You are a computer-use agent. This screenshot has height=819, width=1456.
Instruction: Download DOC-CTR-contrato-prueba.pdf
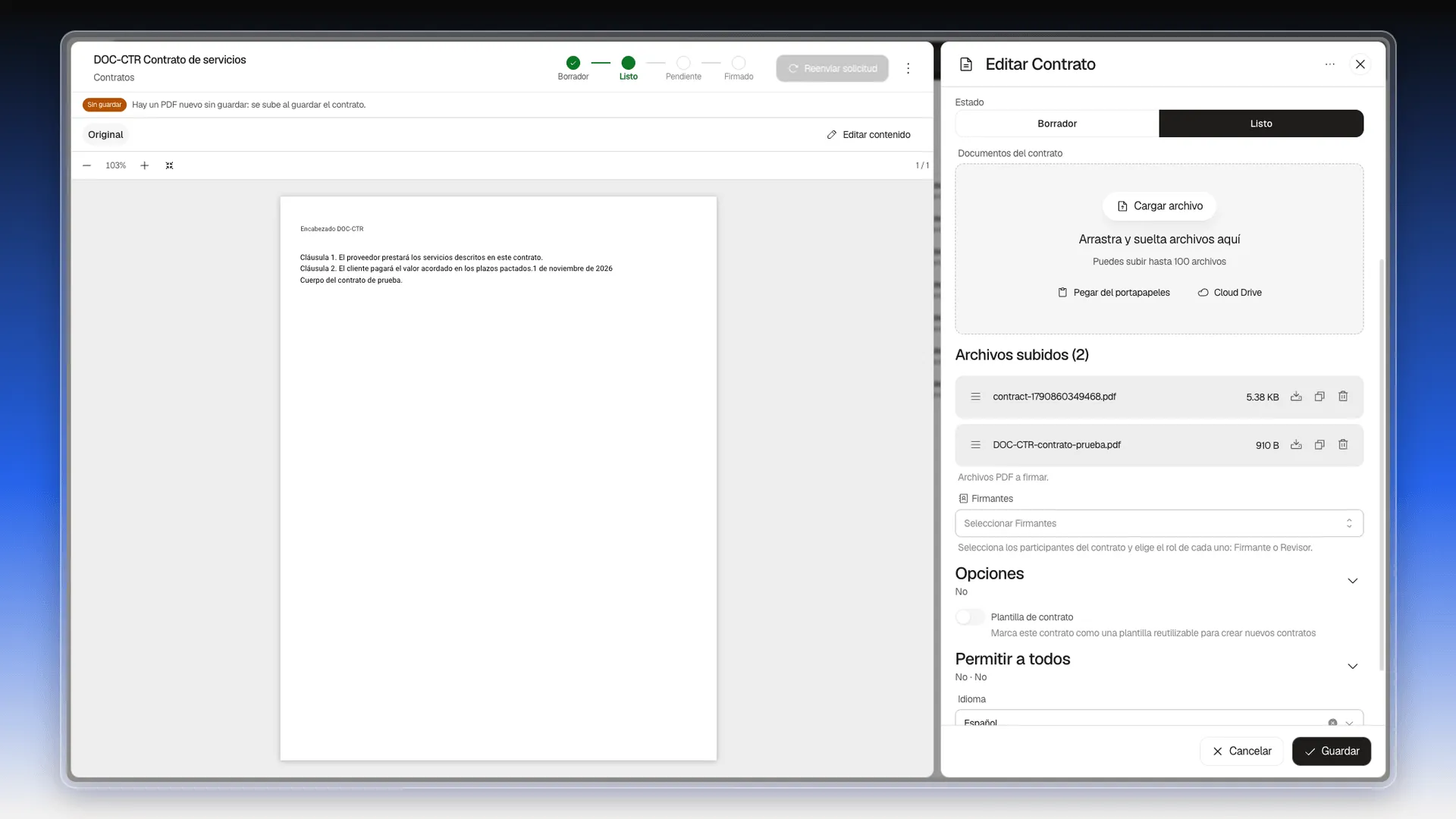click(x=1296, y=445)
